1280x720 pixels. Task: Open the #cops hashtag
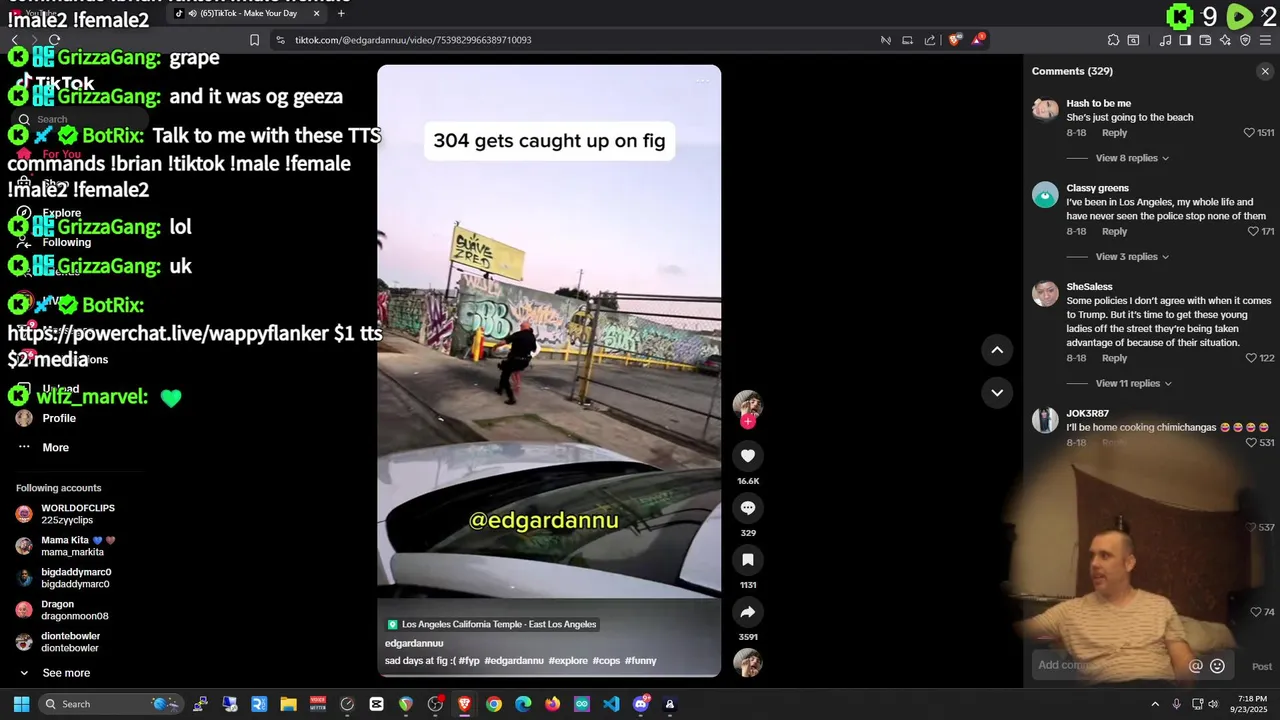[606, 661]
